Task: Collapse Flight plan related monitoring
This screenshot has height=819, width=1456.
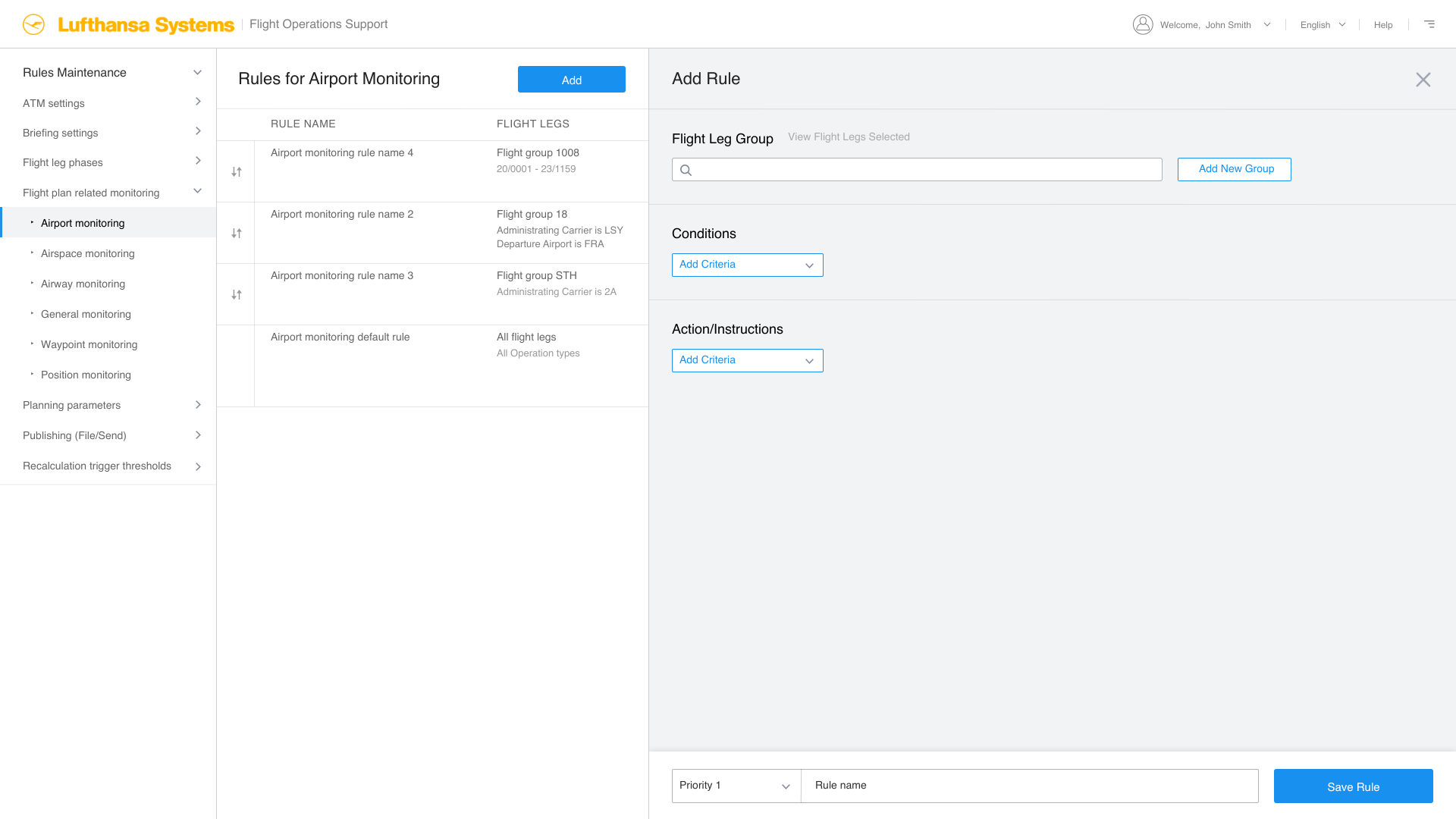Action: (x=197, y=191)
